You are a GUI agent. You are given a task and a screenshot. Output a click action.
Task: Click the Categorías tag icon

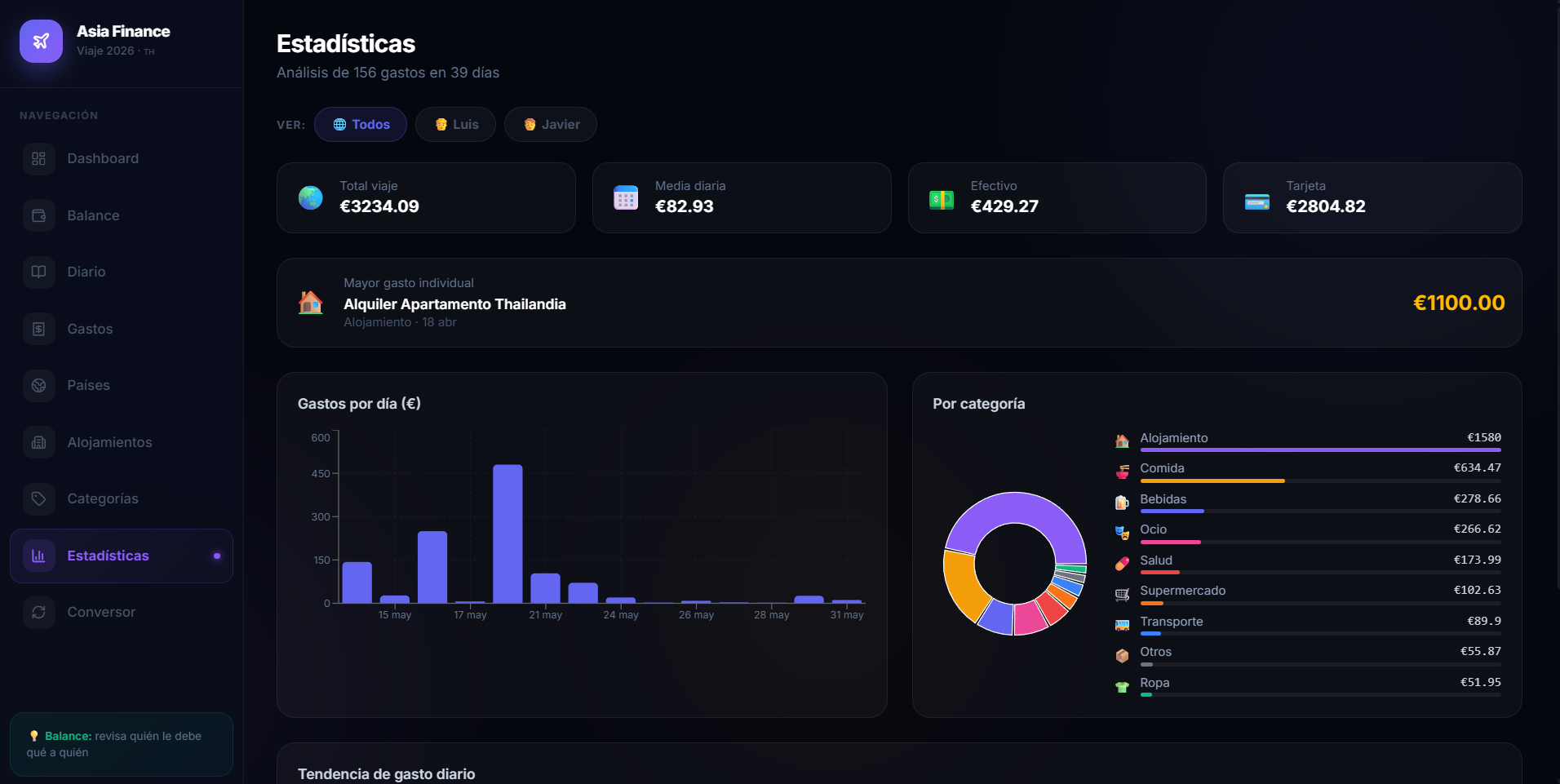[x=38, y=498]
